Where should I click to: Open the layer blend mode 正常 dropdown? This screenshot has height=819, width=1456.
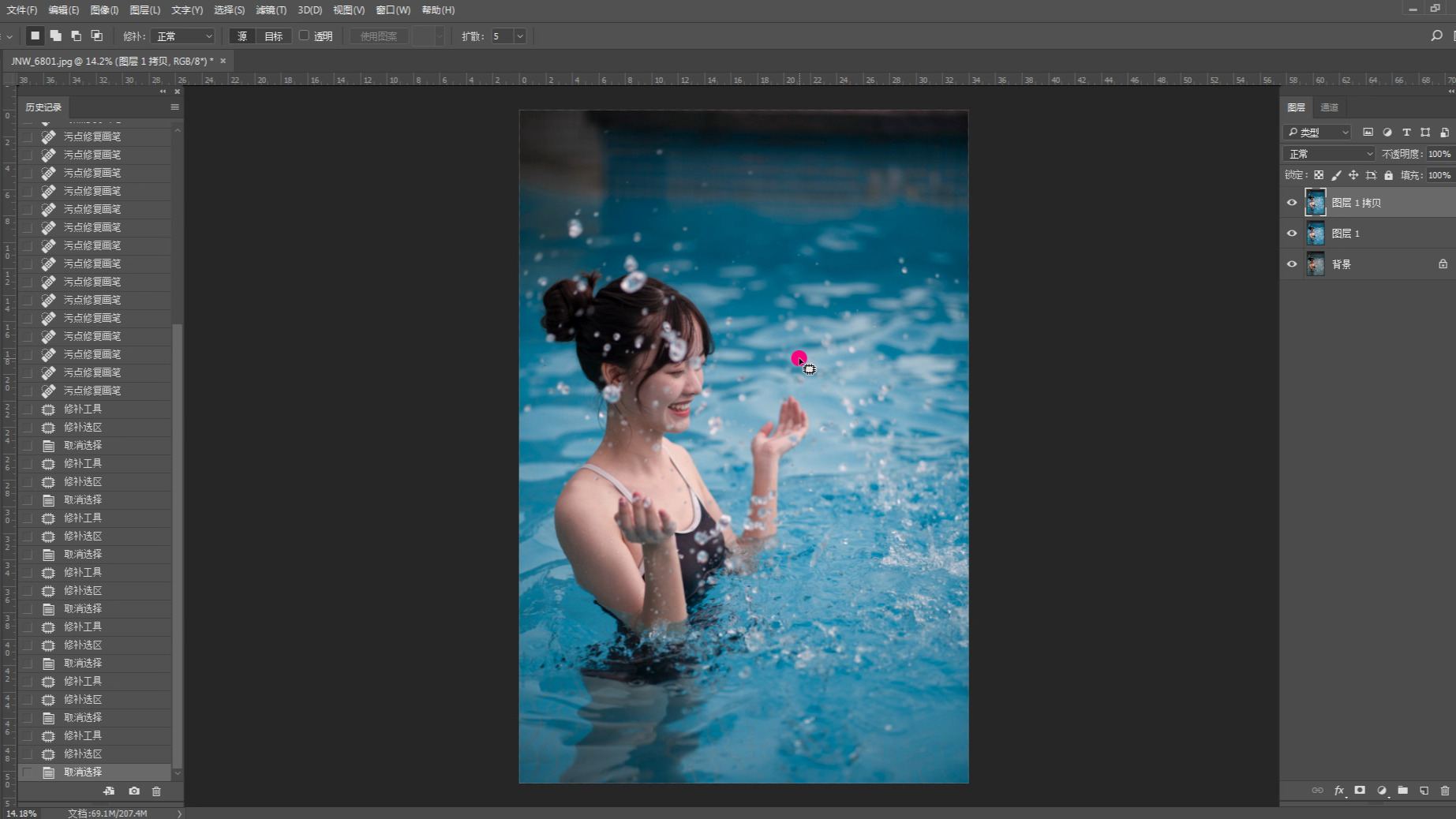1329,154
